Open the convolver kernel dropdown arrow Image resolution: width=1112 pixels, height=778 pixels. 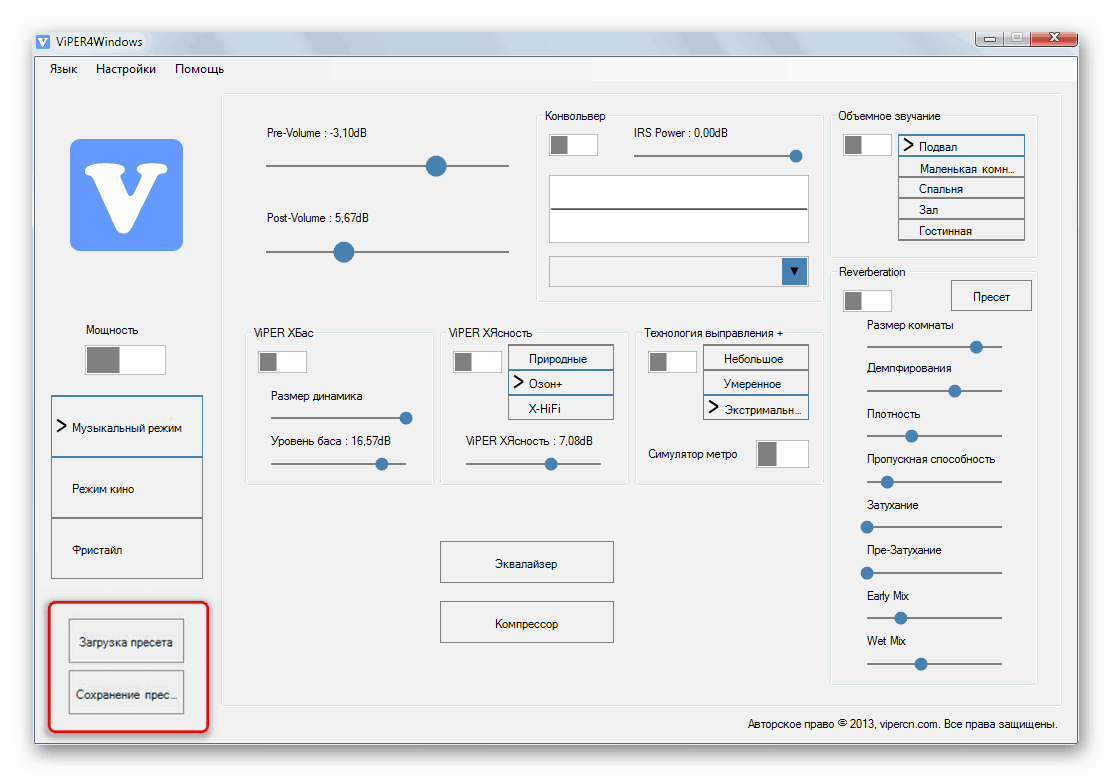pos(794,272)
